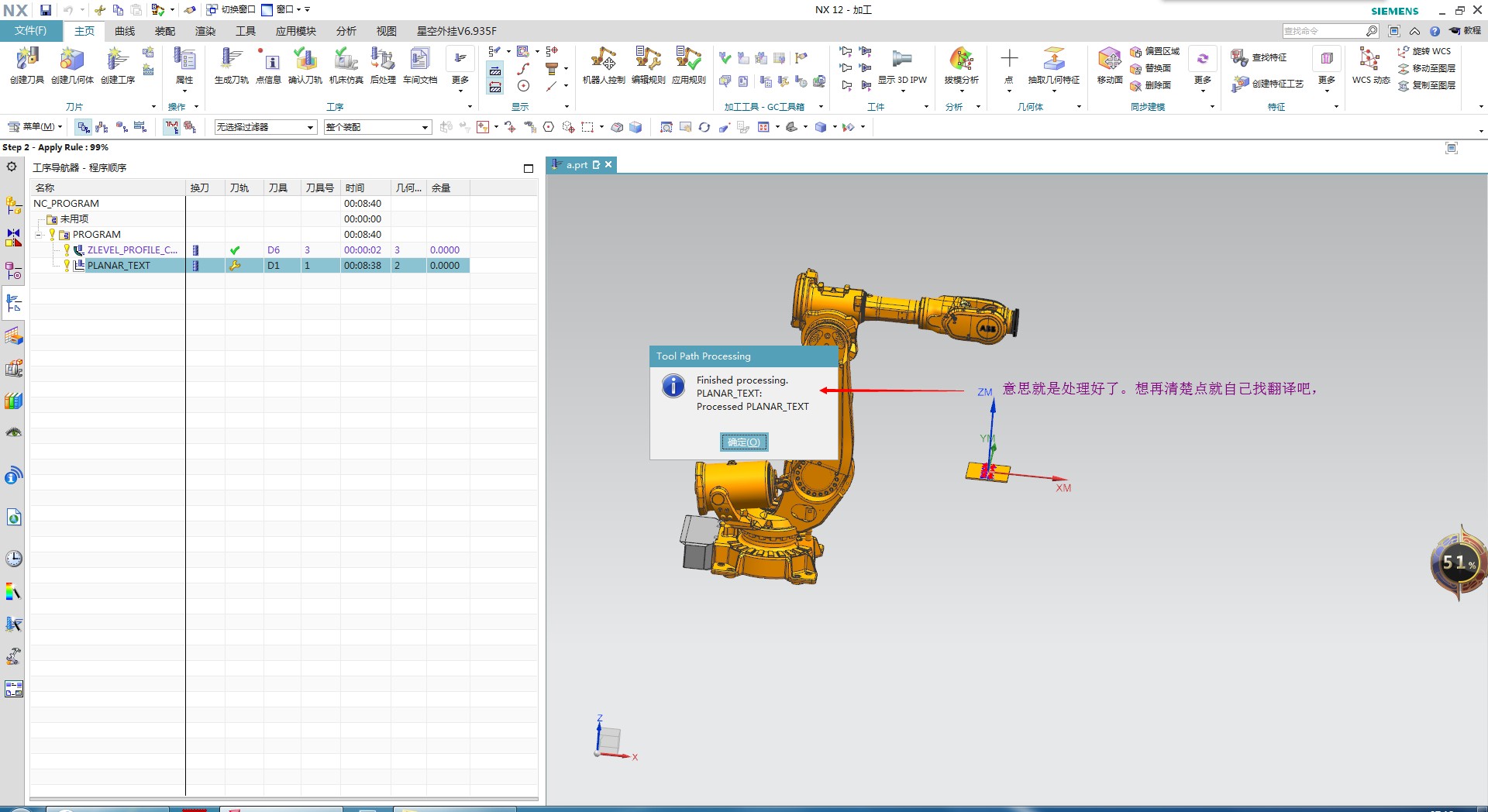The image size is (1488, 812).
Task: Open the 文件(F) menu
Action: point(30,31)
